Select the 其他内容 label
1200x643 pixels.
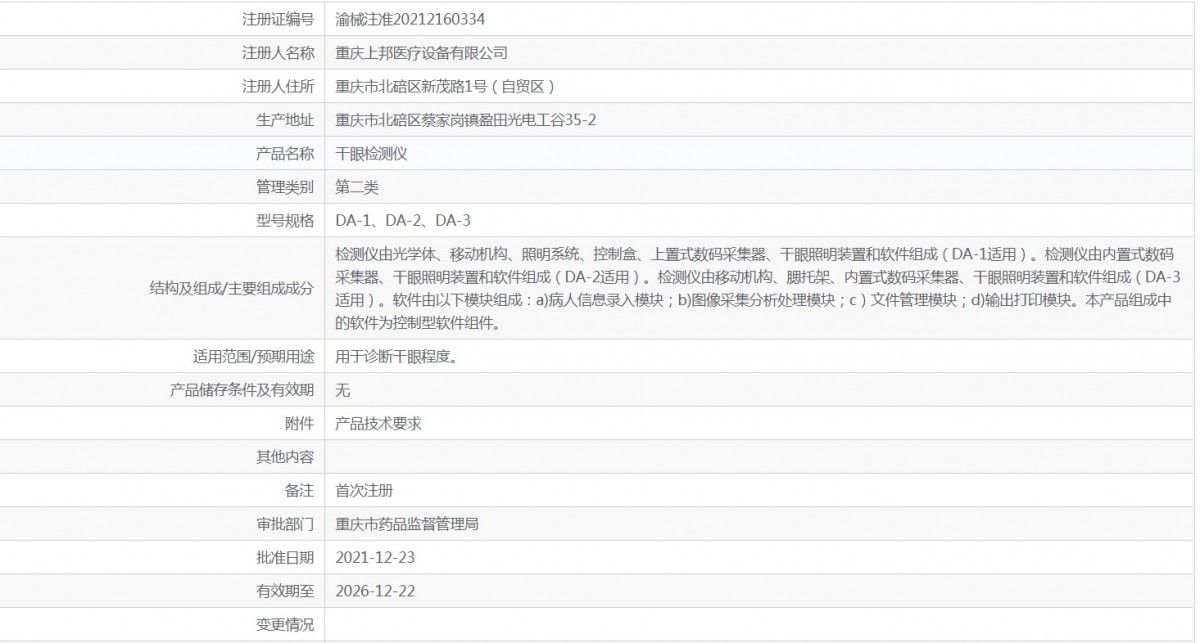tap(285, 457)
